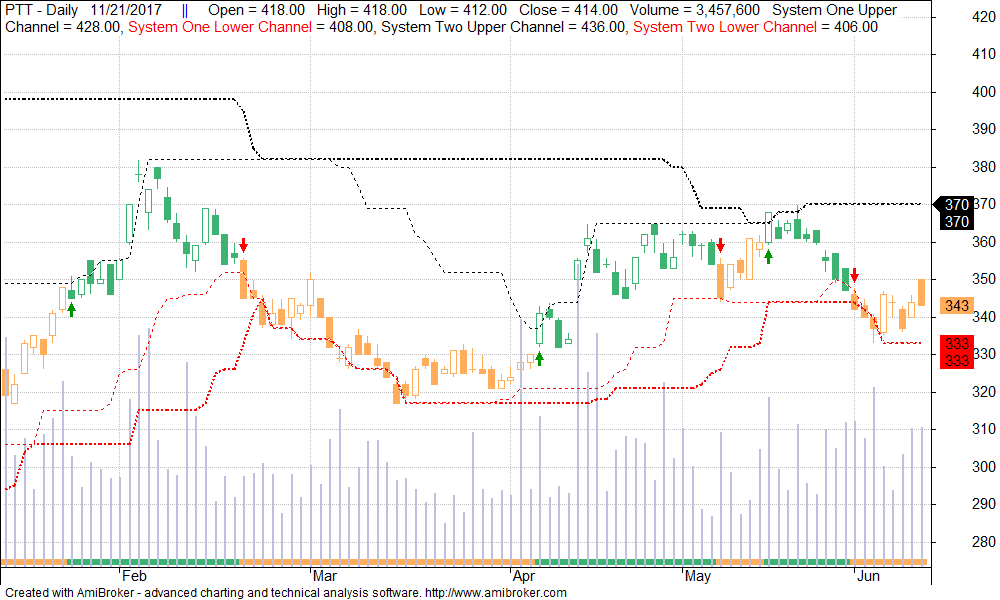1000x600 pixels.
Task: Click the 400 level on the price axis
Action: coord(957,91)
